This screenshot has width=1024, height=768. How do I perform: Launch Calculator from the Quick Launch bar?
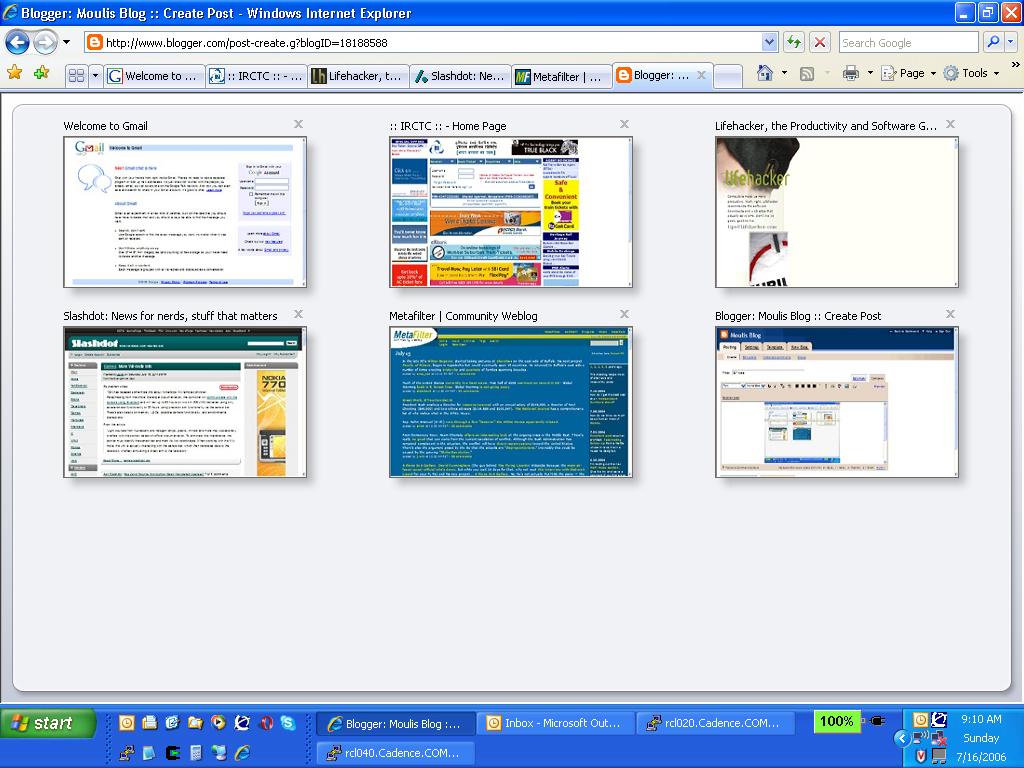tap(195, 753)
